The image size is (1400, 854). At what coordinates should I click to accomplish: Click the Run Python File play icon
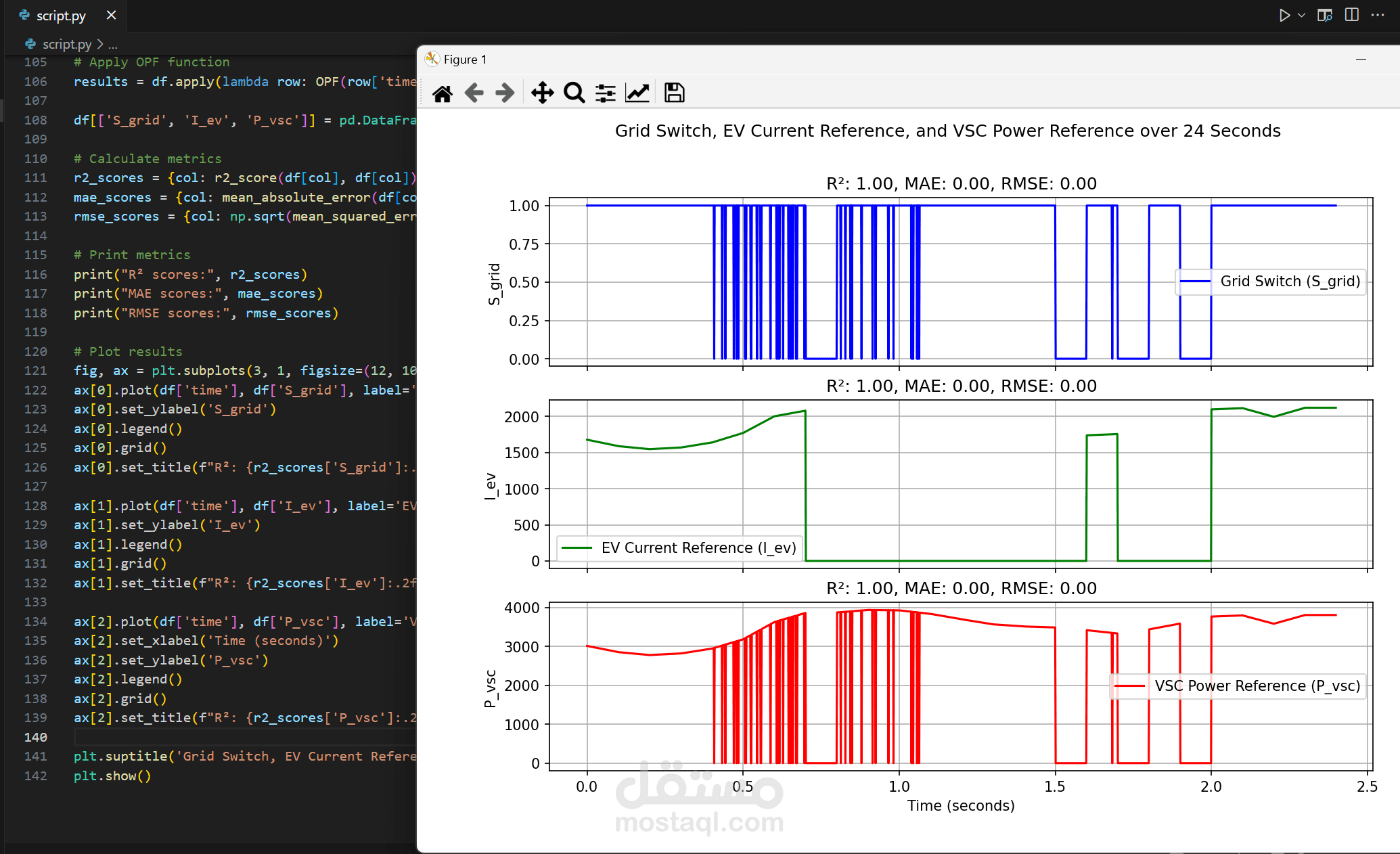(x=1284, y=15)
